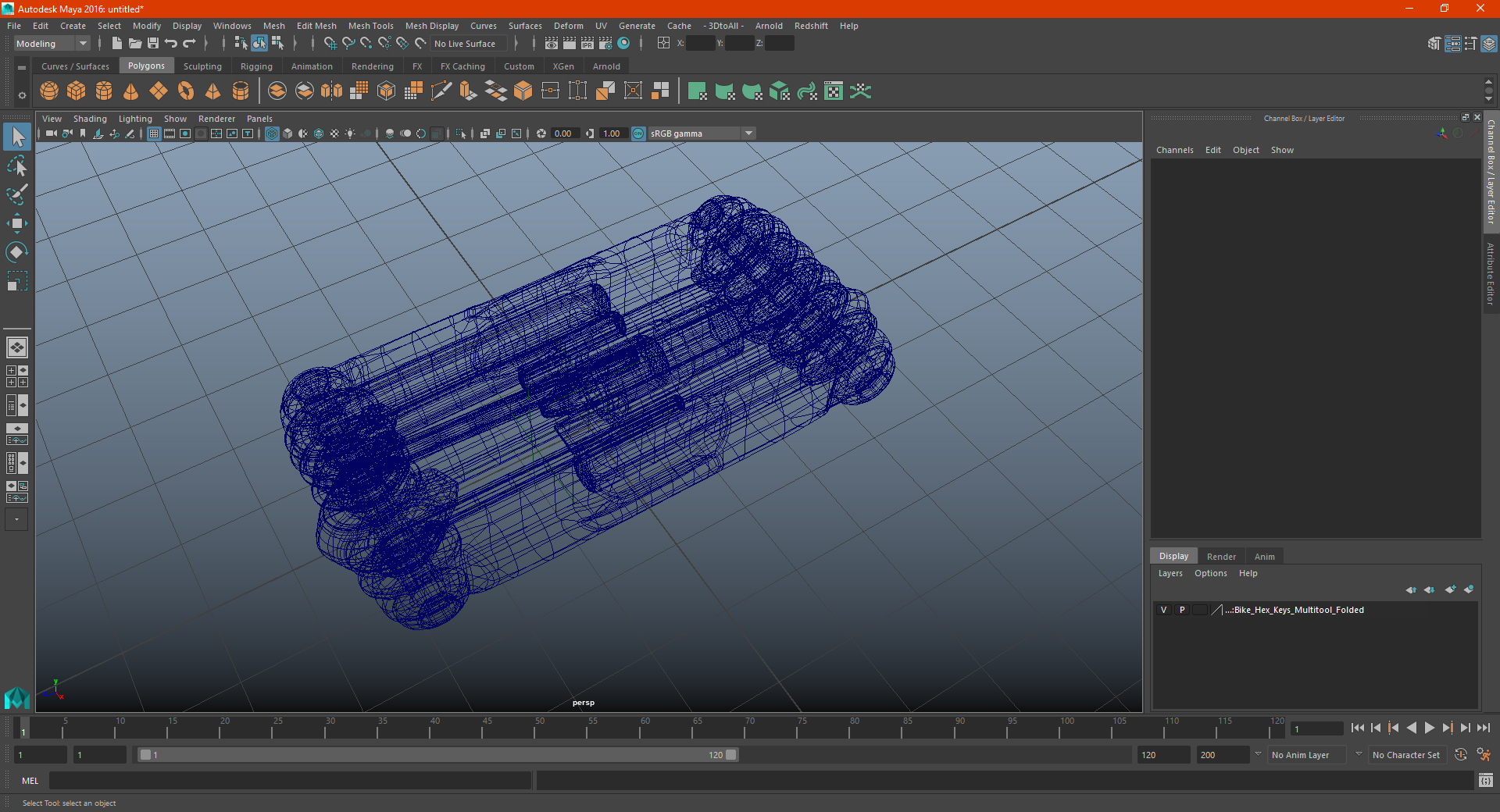Click the Undo arrow icon

(171, 44)
